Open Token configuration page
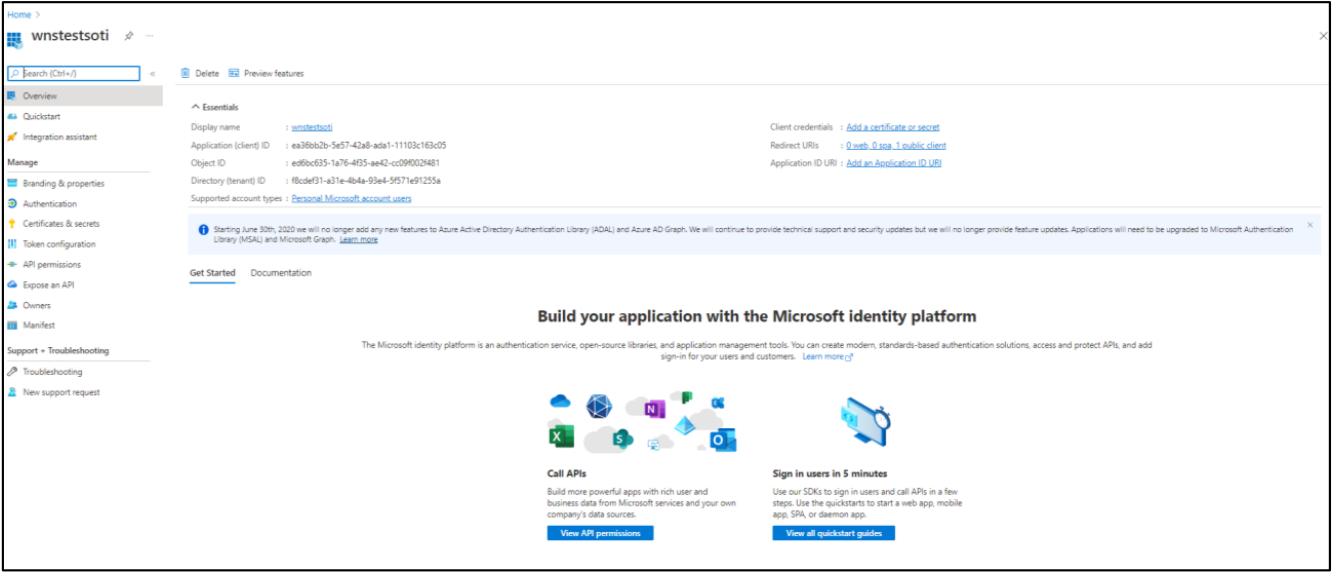 tap(59, 244)
